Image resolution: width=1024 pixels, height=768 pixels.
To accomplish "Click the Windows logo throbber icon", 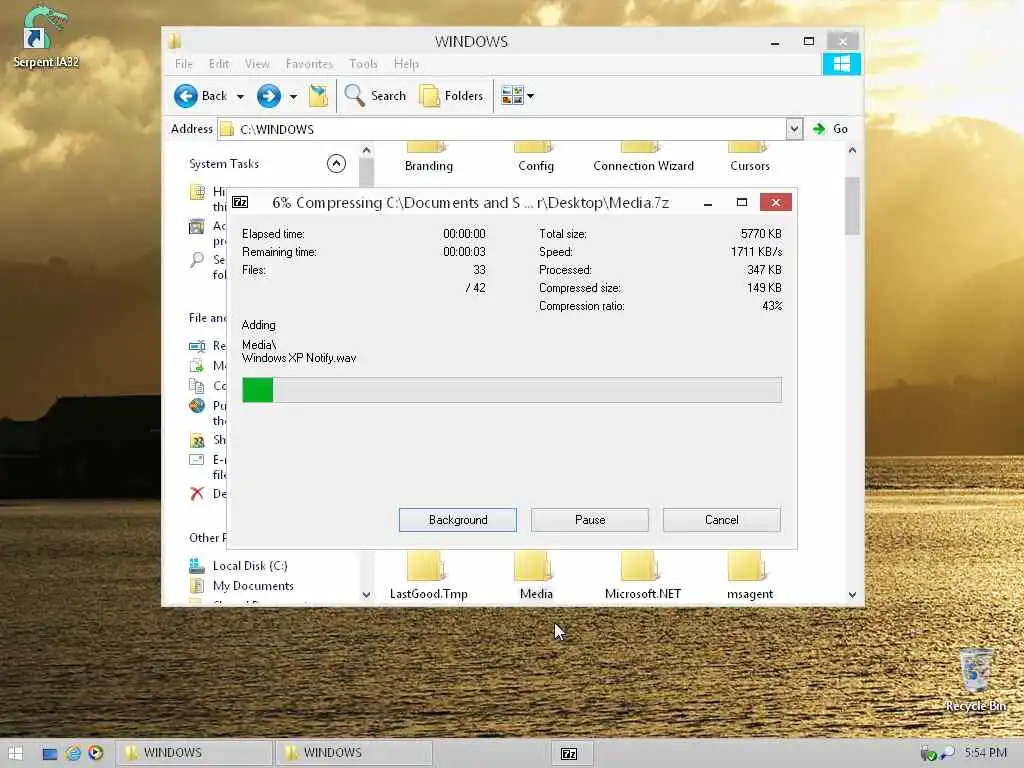I will pyautogui.click(x=841, y=64).
